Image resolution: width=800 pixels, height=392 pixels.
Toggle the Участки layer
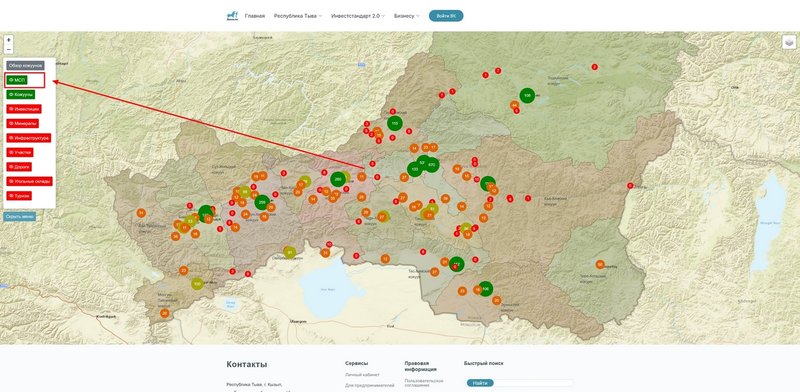pyautogui.click(x=20, y=152)
